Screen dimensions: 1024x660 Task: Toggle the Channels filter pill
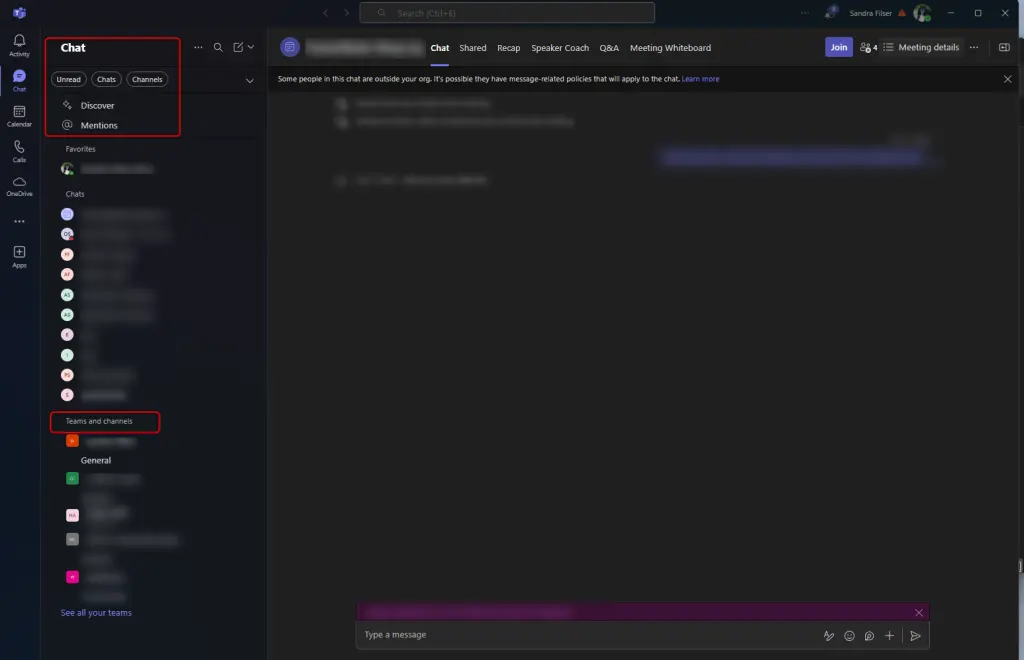tap(147, 79)
